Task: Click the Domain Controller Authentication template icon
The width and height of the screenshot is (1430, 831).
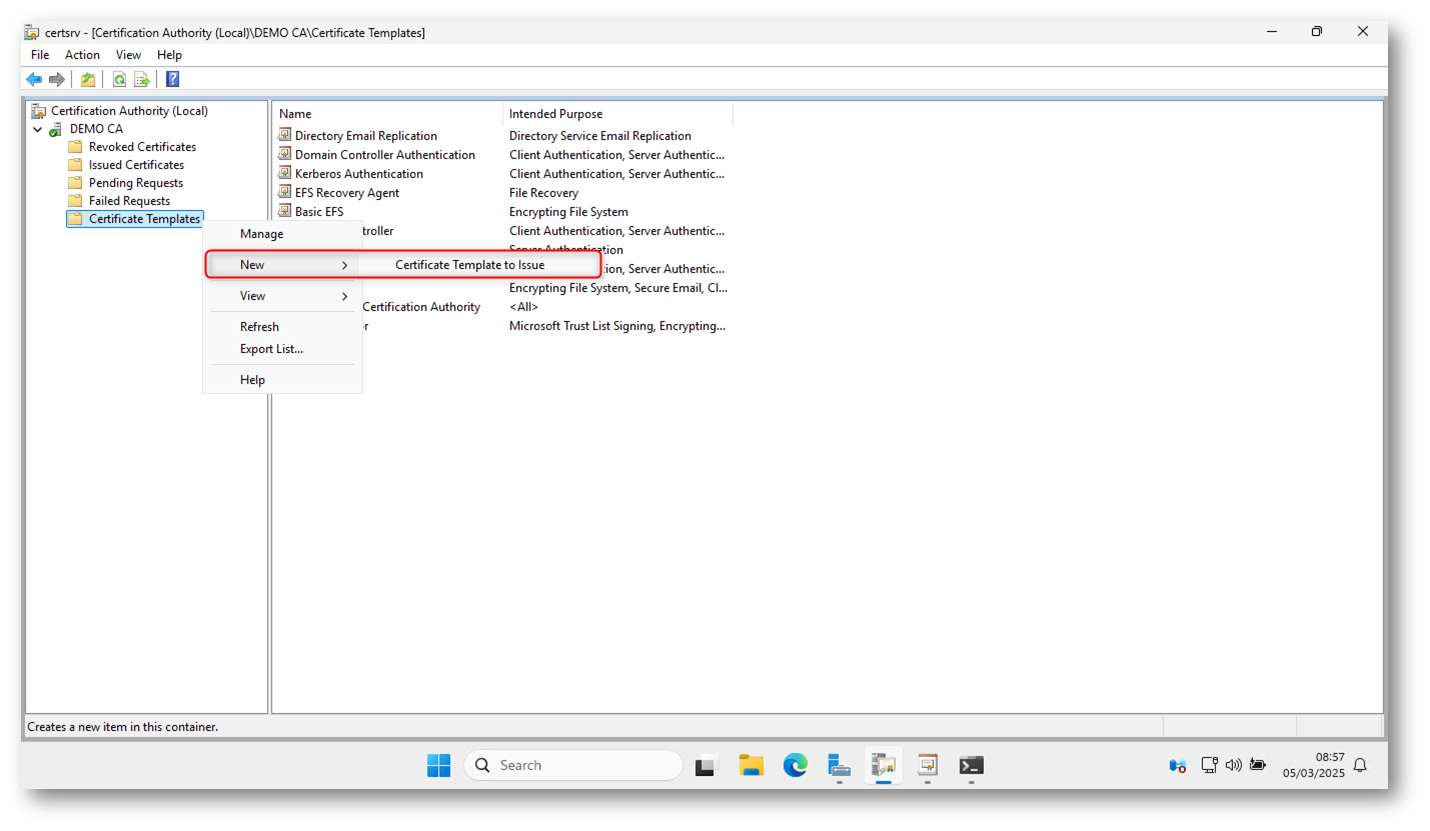Action: coord(285,154)
